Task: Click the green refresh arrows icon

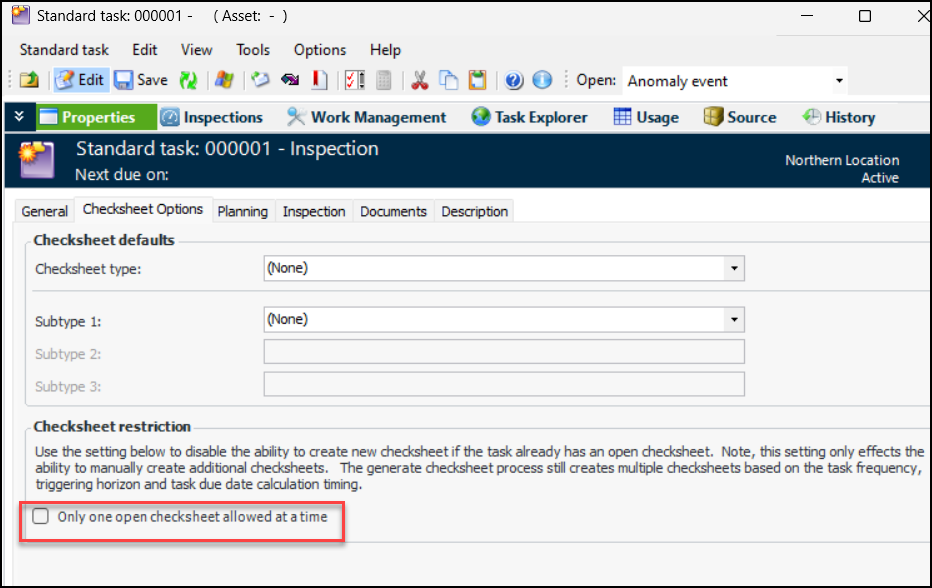Action: (188, 81)
